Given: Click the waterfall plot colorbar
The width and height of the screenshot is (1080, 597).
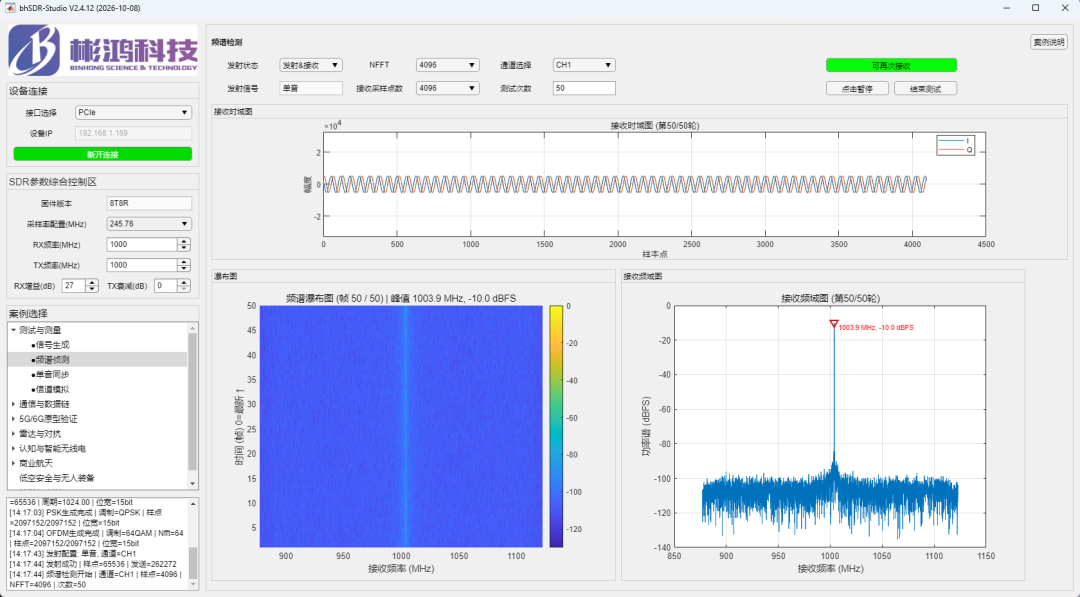Looking at the screenshot, I should click(x=556, y=426).
